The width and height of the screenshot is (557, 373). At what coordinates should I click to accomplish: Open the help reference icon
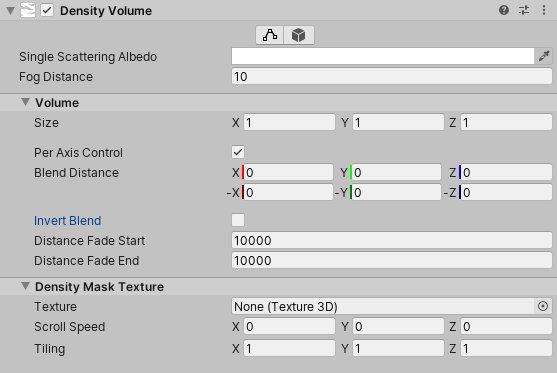click(504, 10)
